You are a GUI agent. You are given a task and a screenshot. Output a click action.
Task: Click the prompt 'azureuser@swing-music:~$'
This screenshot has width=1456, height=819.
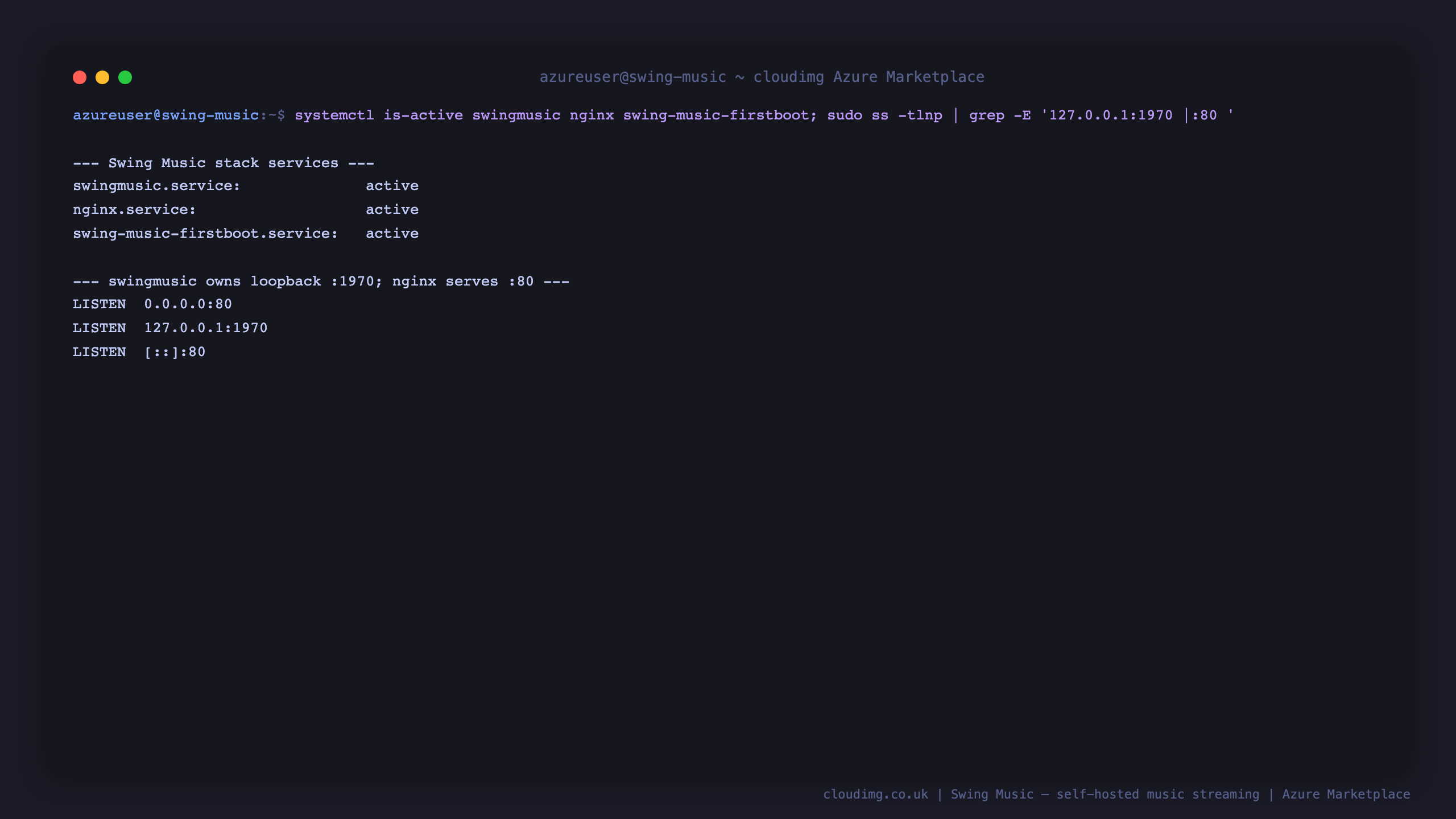[x=179, y=115]
